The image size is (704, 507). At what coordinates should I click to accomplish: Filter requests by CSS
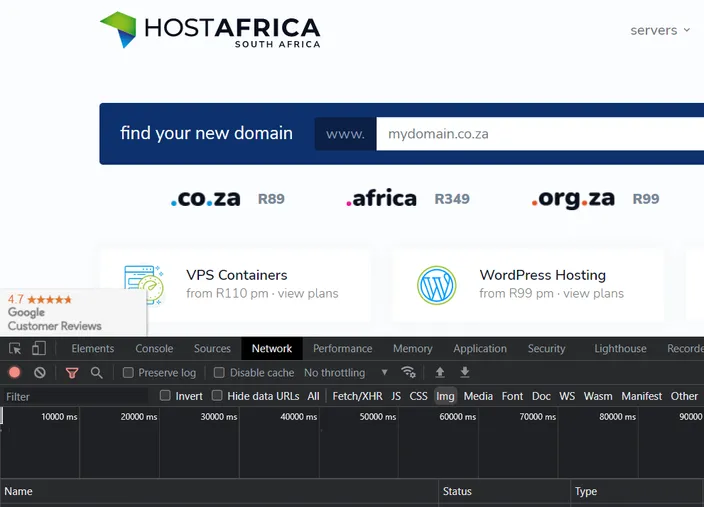418,396
